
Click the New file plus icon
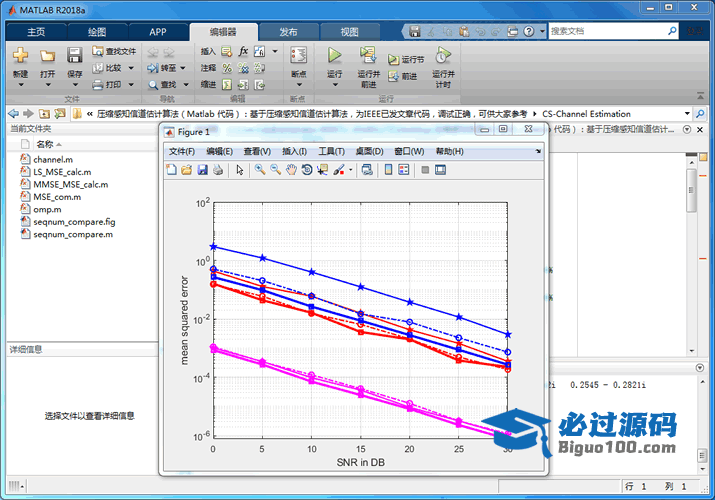coord(21,55)
